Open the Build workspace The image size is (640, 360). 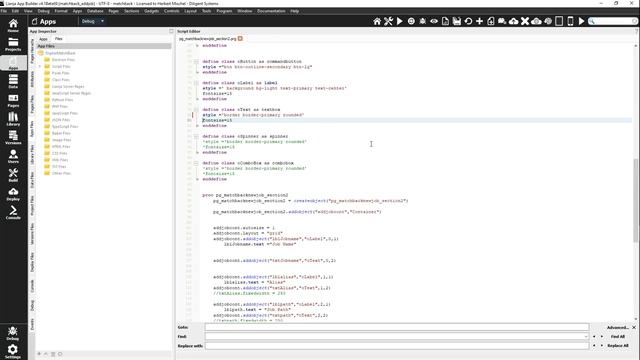point(13,175)
